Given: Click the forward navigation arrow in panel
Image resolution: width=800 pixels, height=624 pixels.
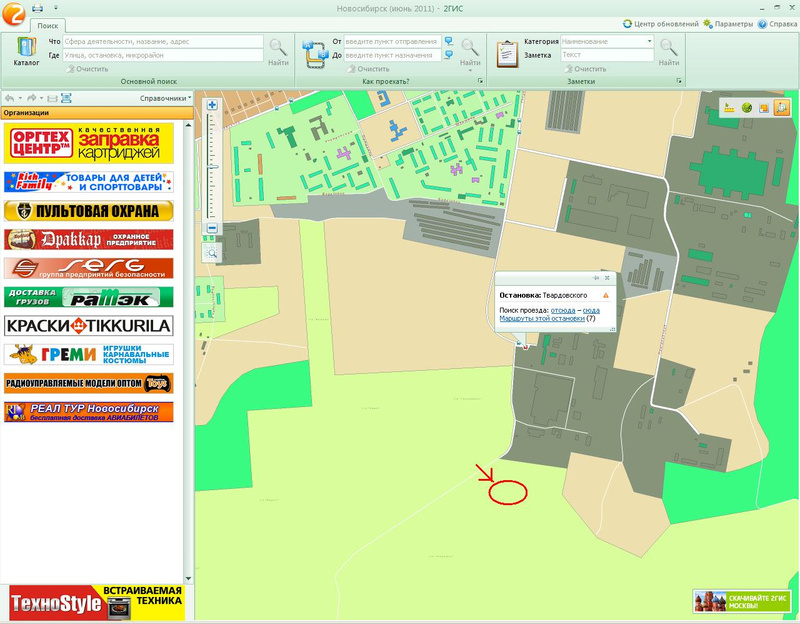Looking at the screenshot, I should click(31, 98).
